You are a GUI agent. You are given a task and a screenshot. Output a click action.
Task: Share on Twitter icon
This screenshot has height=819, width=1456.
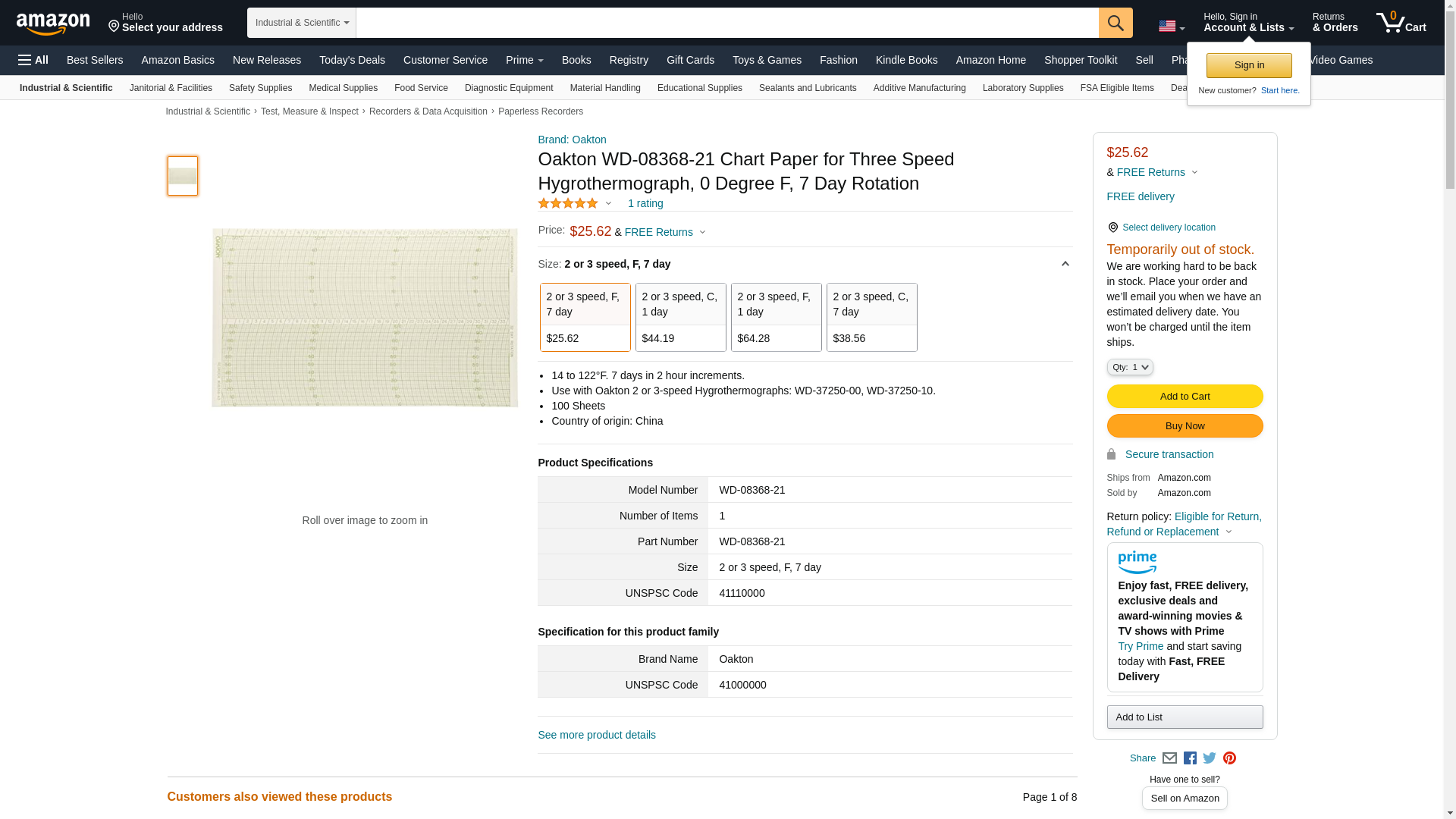click(x=1210, y=758)
